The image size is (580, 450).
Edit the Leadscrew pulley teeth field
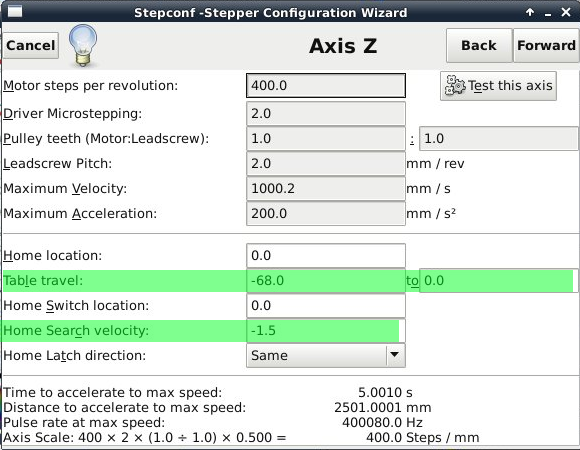498,139
